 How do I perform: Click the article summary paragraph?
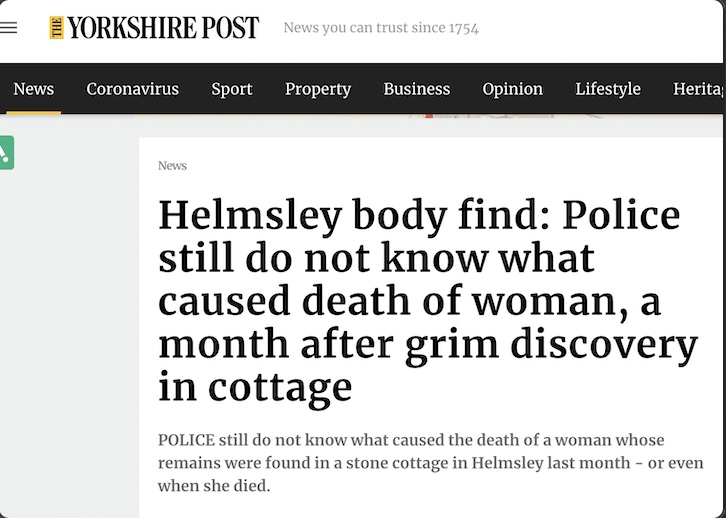(430, 463)
